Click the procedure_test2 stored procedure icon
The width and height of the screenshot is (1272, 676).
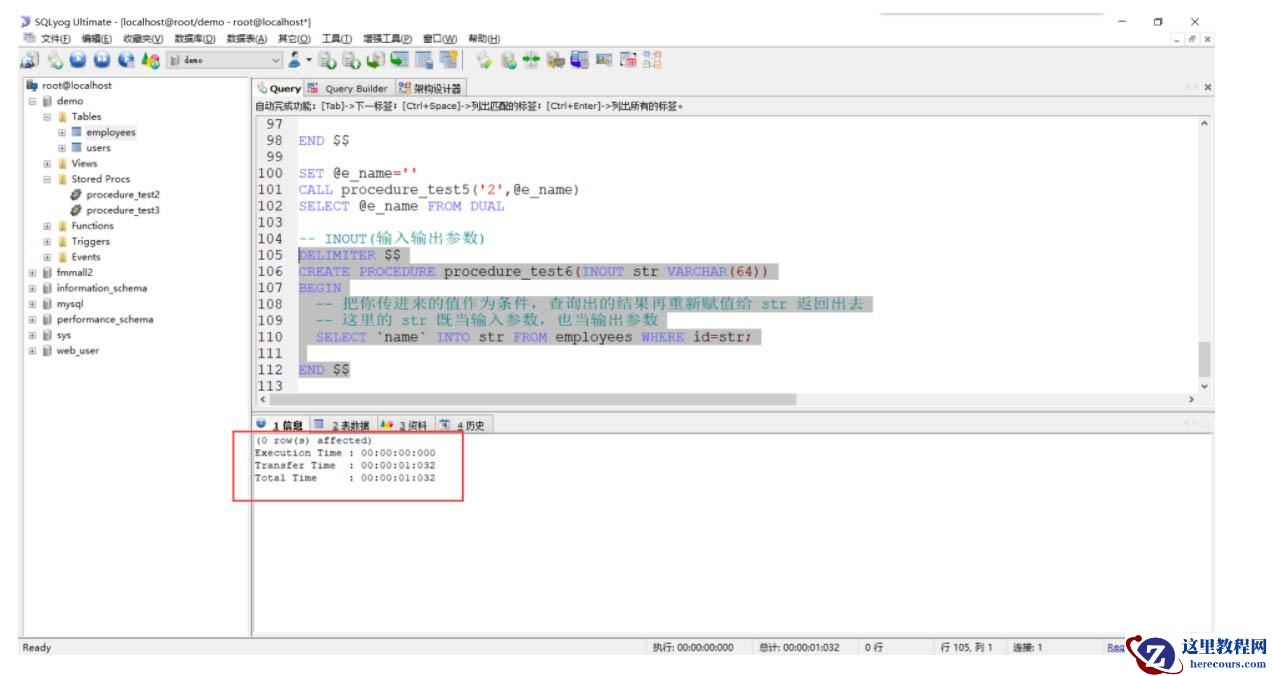[76, 195]
